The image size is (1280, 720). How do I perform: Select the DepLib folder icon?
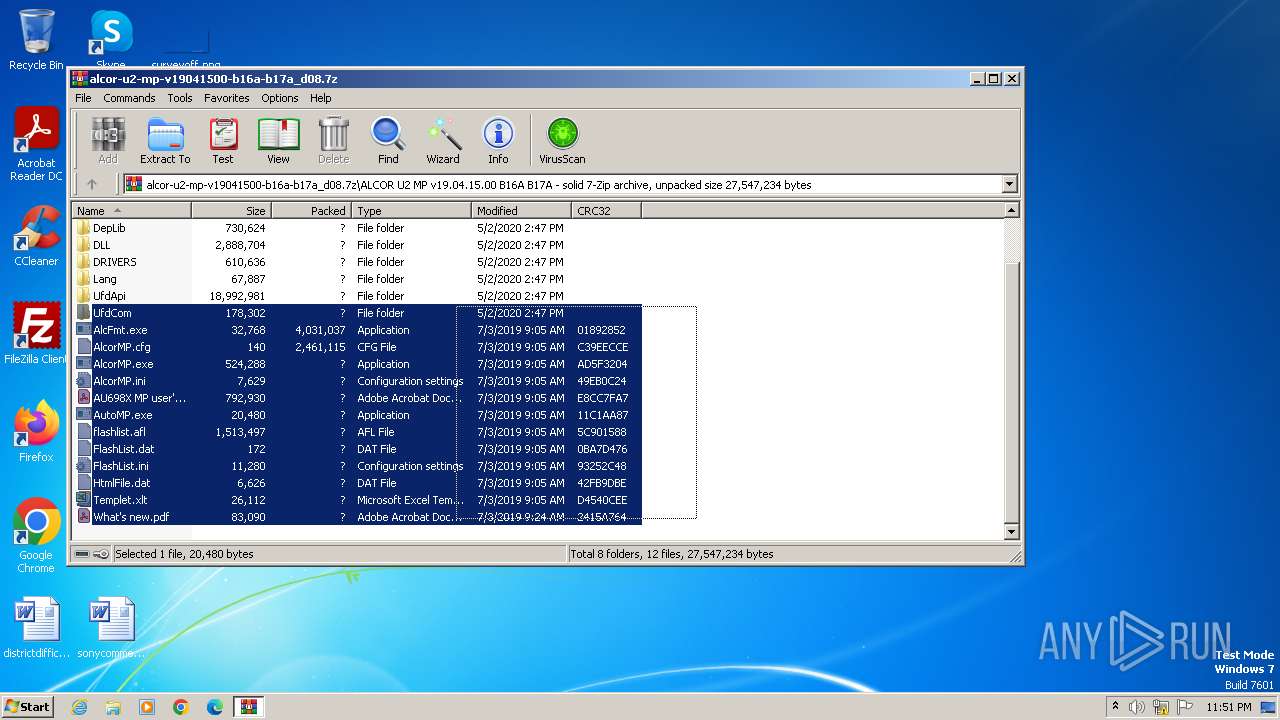click(x=84, y=228)
